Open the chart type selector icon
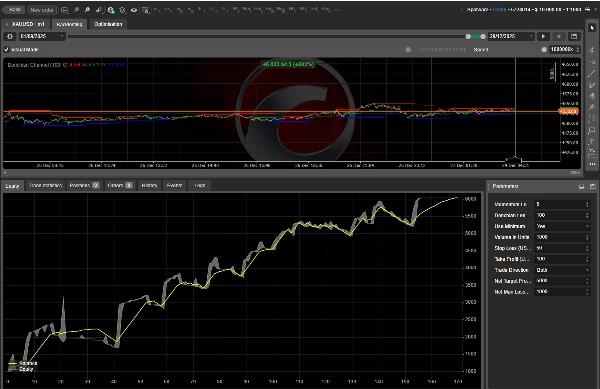600x389 pixels. [65, 10]
